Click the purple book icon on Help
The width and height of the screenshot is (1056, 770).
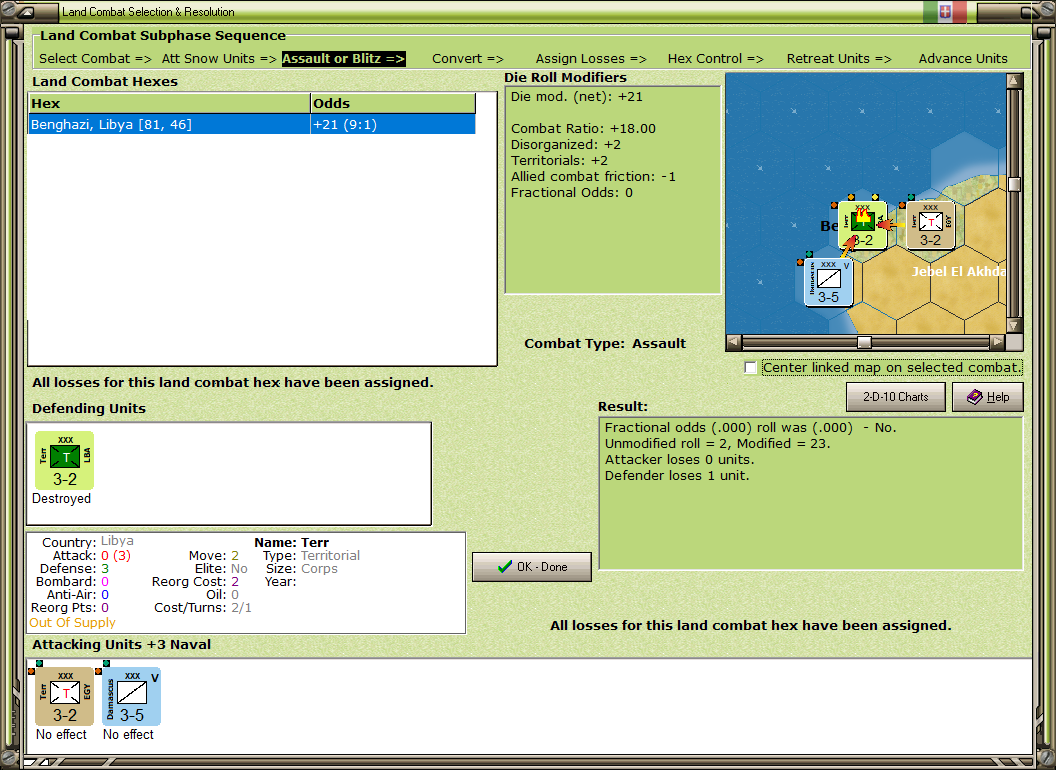tap(974, 397)
